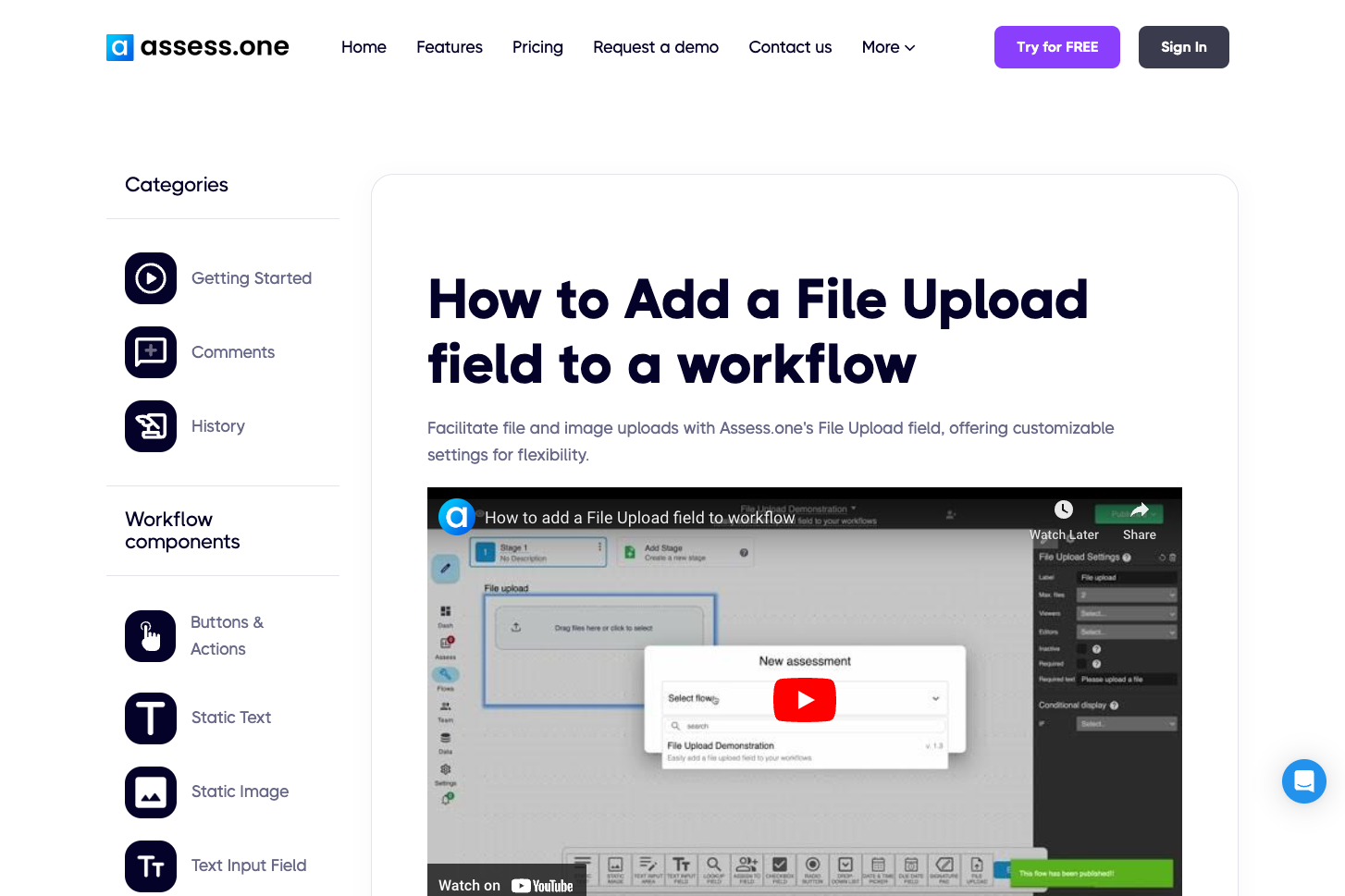Screen dimensions: 1345x896
Task: Play the File Upload tutorial video
Action: tap(804, 700)
